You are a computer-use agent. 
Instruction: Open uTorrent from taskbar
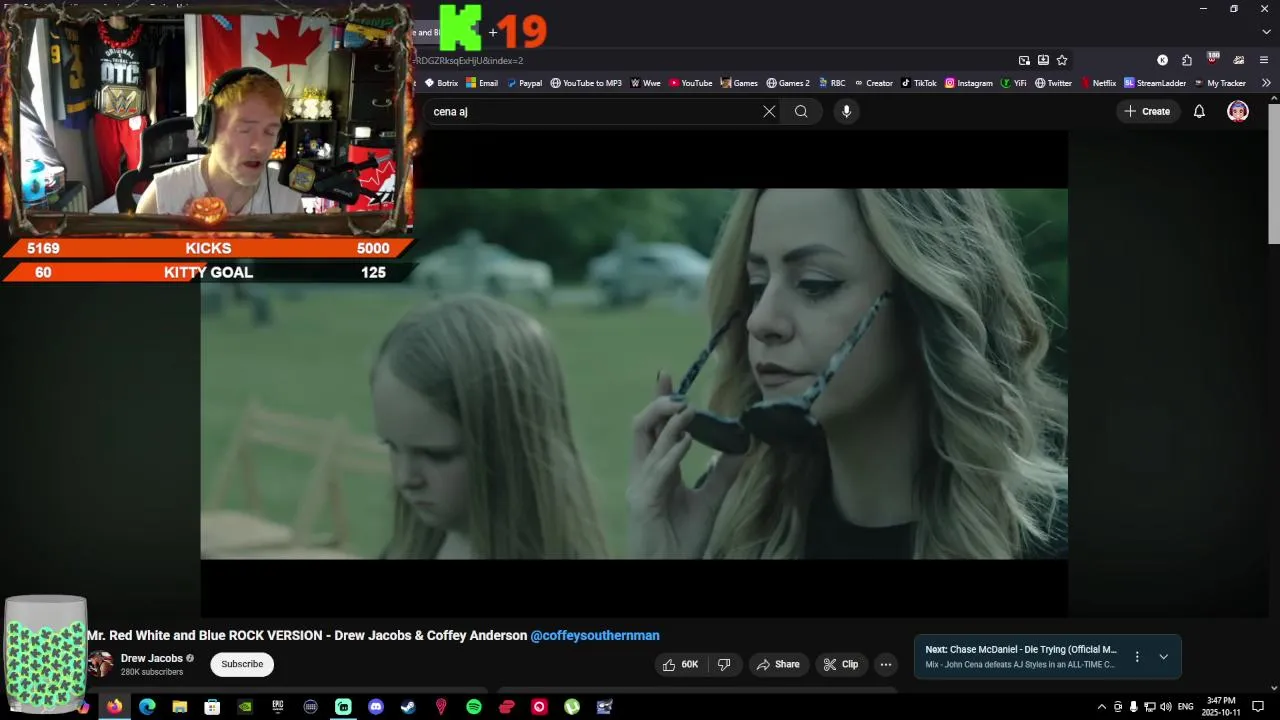572,707
